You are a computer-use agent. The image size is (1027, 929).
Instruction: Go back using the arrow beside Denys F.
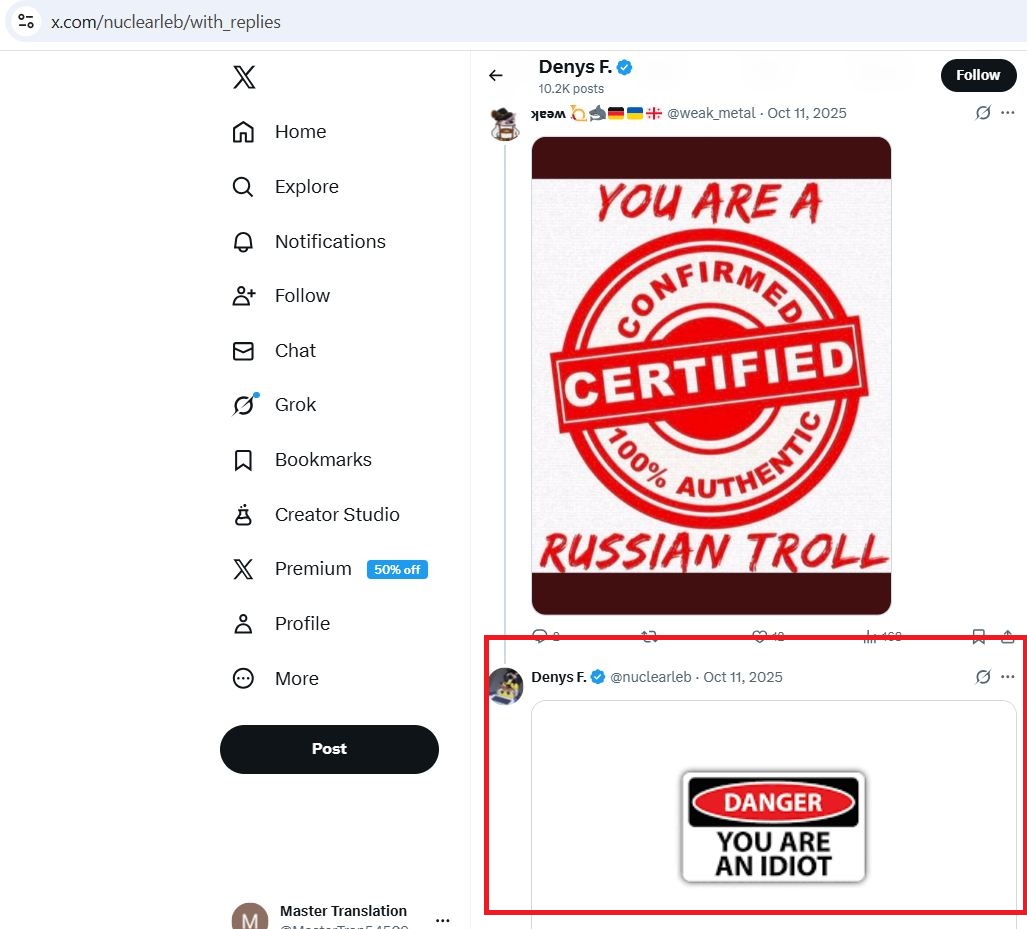[495, 75]
